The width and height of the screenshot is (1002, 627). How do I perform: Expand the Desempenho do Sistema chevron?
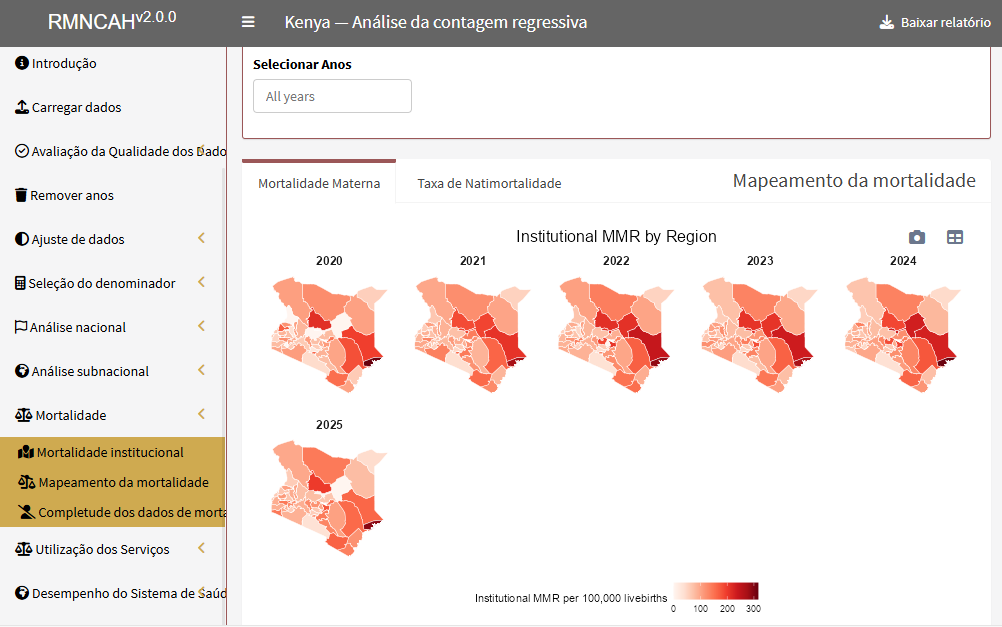[x=201, y=592]
